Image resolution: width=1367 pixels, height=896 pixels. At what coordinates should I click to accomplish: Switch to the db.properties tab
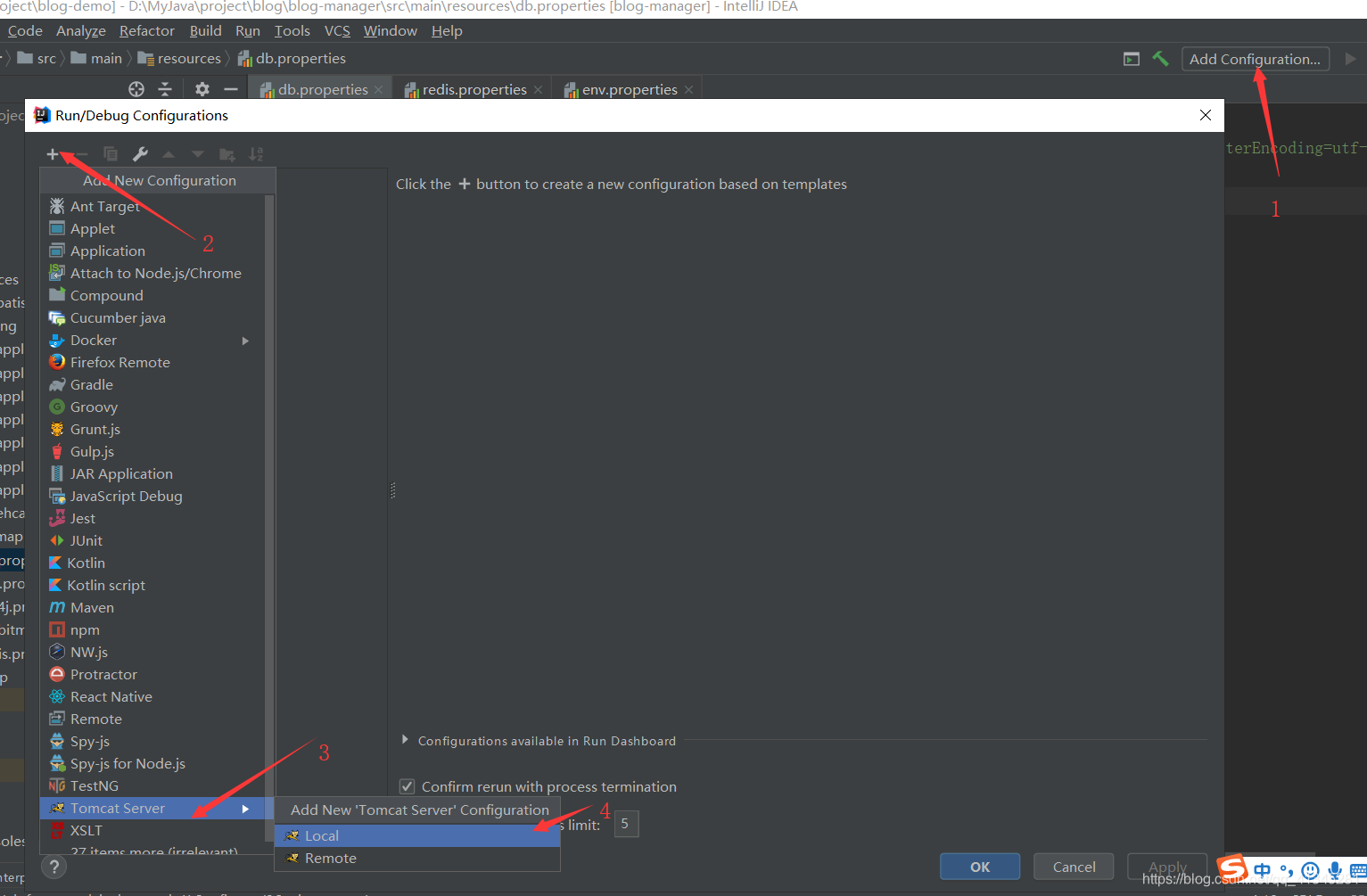(321, 89)
